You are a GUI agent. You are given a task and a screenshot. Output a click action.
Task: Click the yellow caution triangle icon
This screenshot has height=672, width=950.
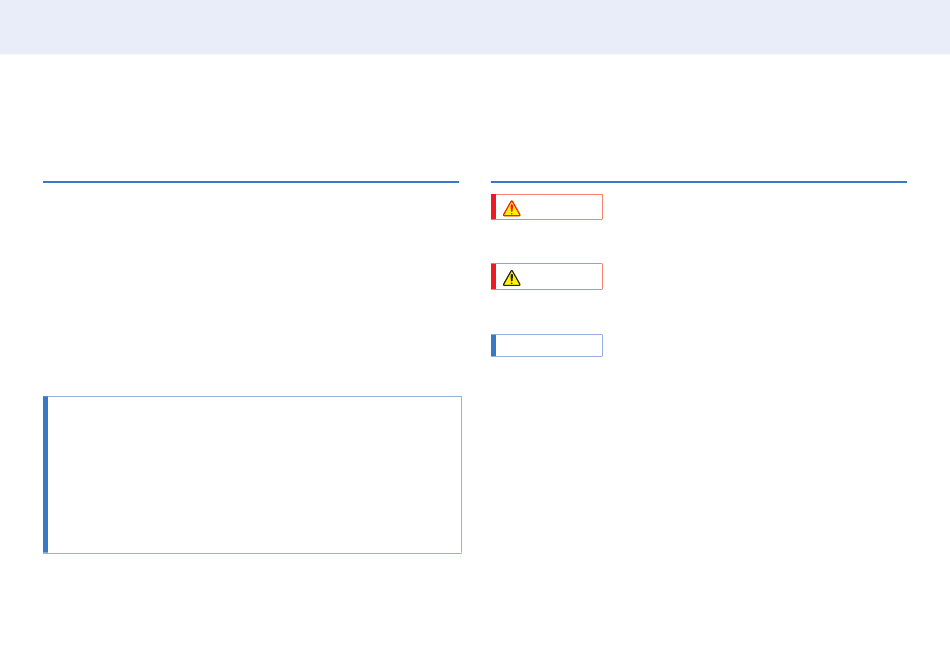511,277
